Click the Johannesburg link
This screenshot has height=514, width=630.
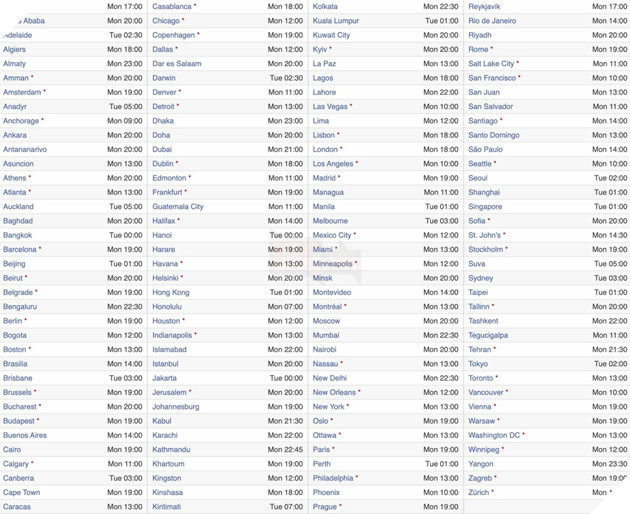175,407
